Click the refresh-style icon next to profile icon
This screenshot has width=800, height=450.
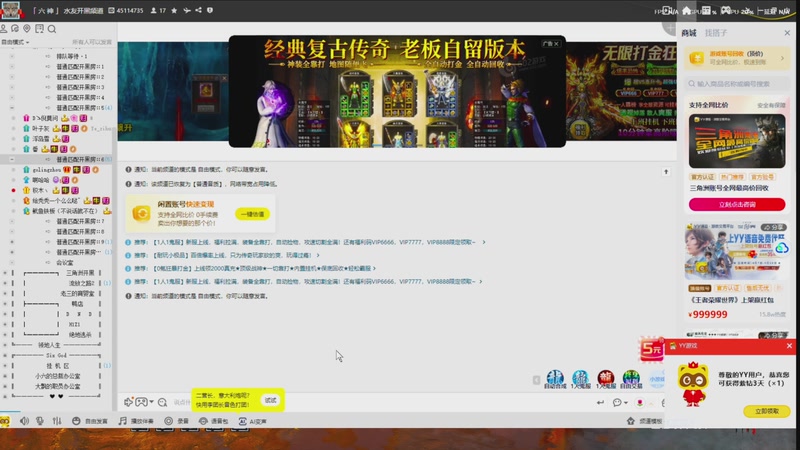(x=15, y=29)
